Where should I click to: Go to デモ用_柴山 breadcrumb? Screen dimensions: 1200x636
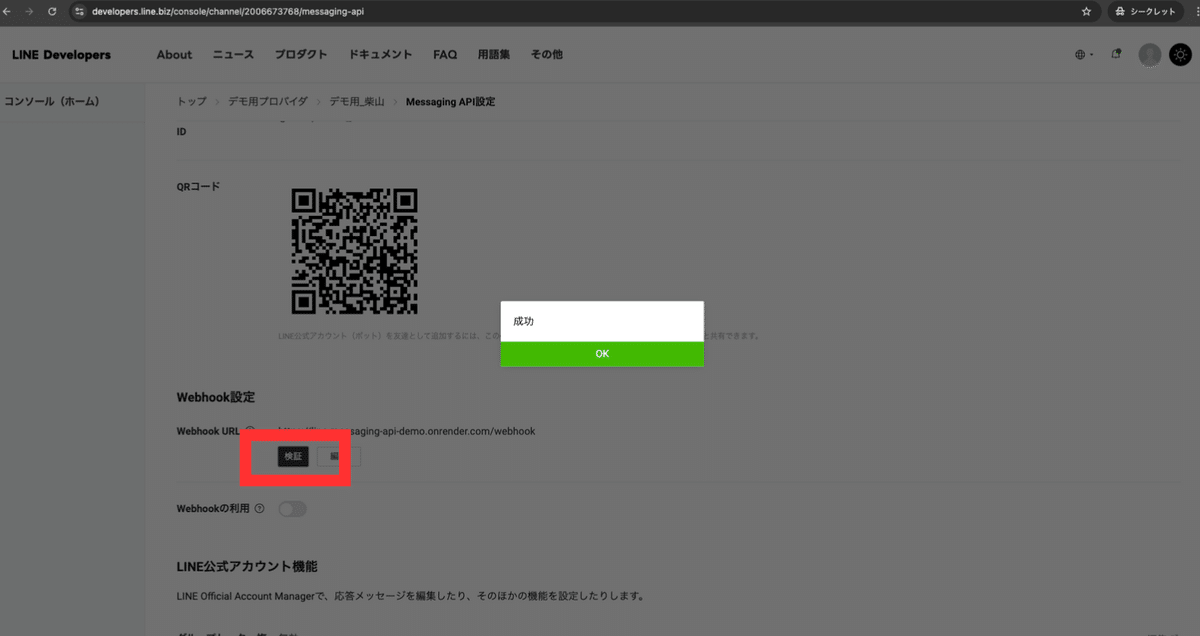[x=357, y=102]
